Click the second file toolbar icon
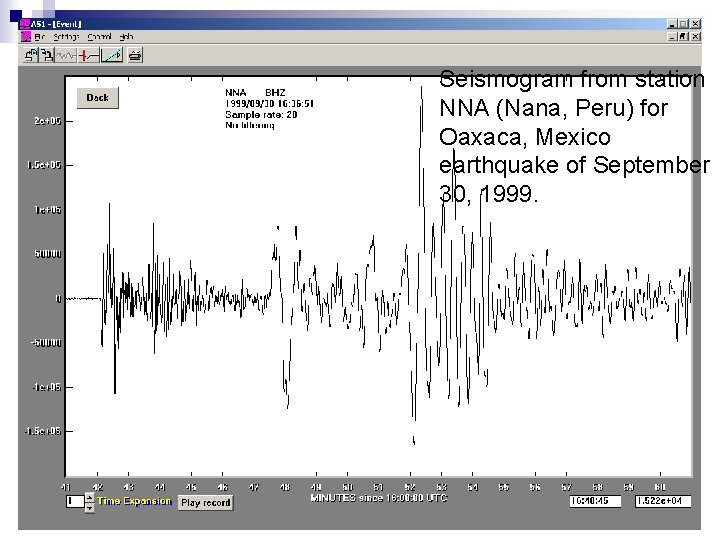 click(x=47, y=56)
